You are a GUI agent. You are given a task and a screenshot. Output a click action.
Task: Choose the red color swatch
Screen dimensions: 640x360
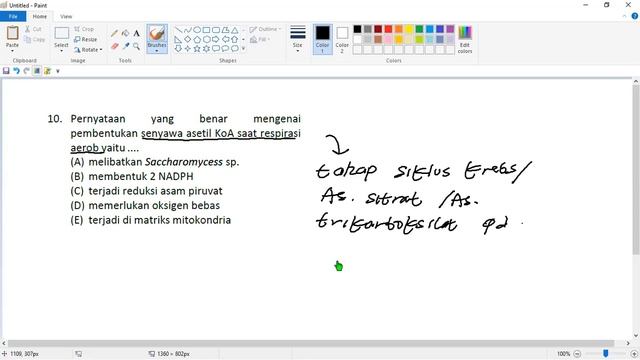click(388, 29)
